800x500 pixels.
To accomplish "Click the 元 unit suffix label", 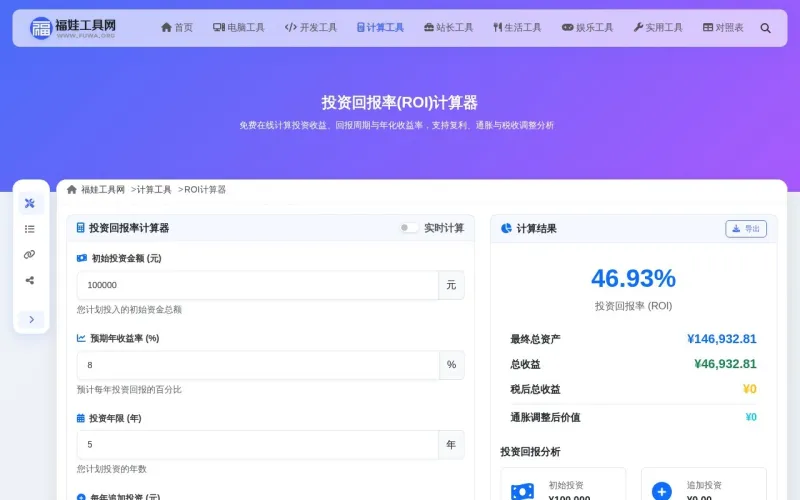I will click(451, 285).
